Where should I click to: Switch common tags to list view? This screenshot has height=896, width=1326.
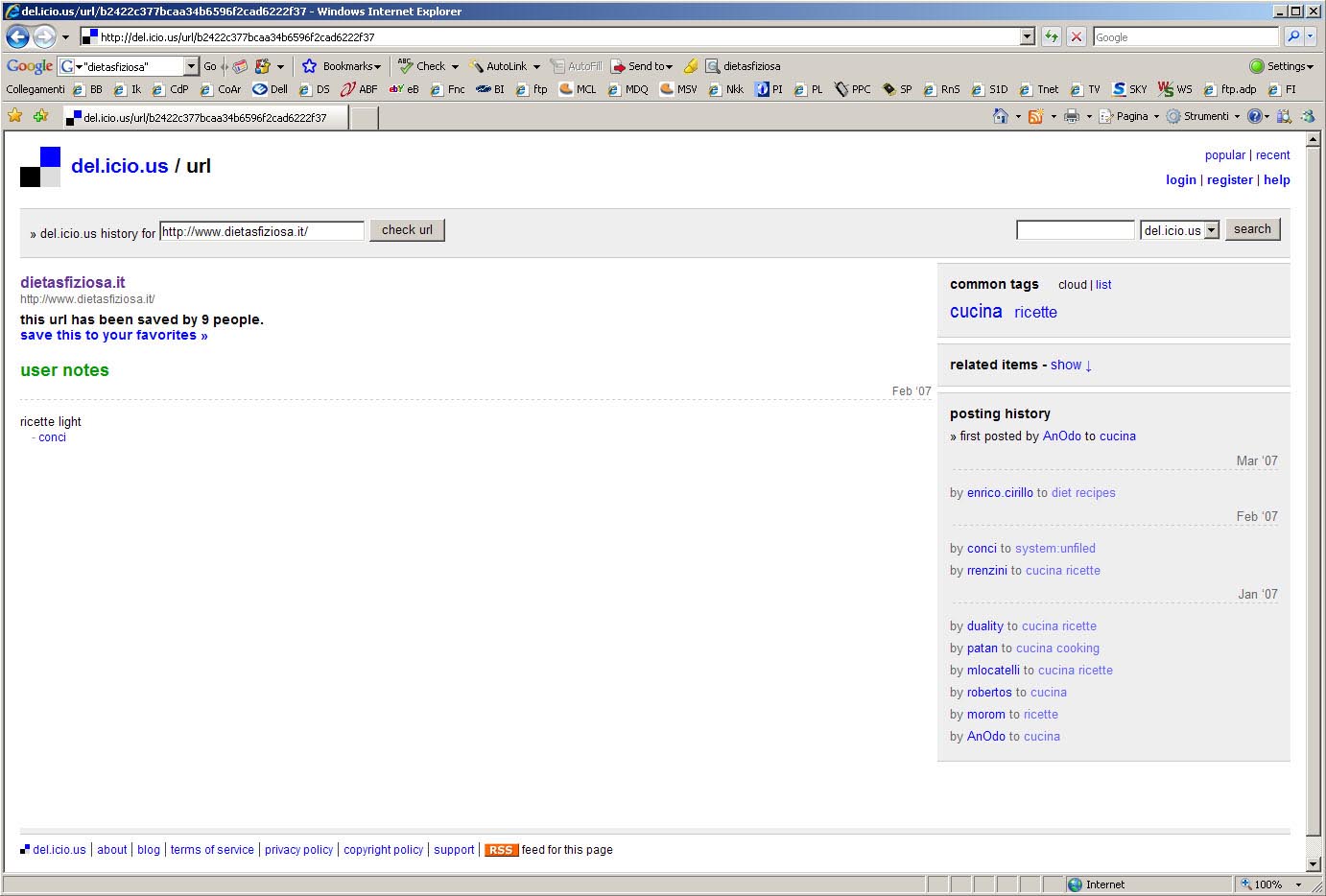(x=1103, y=285)
